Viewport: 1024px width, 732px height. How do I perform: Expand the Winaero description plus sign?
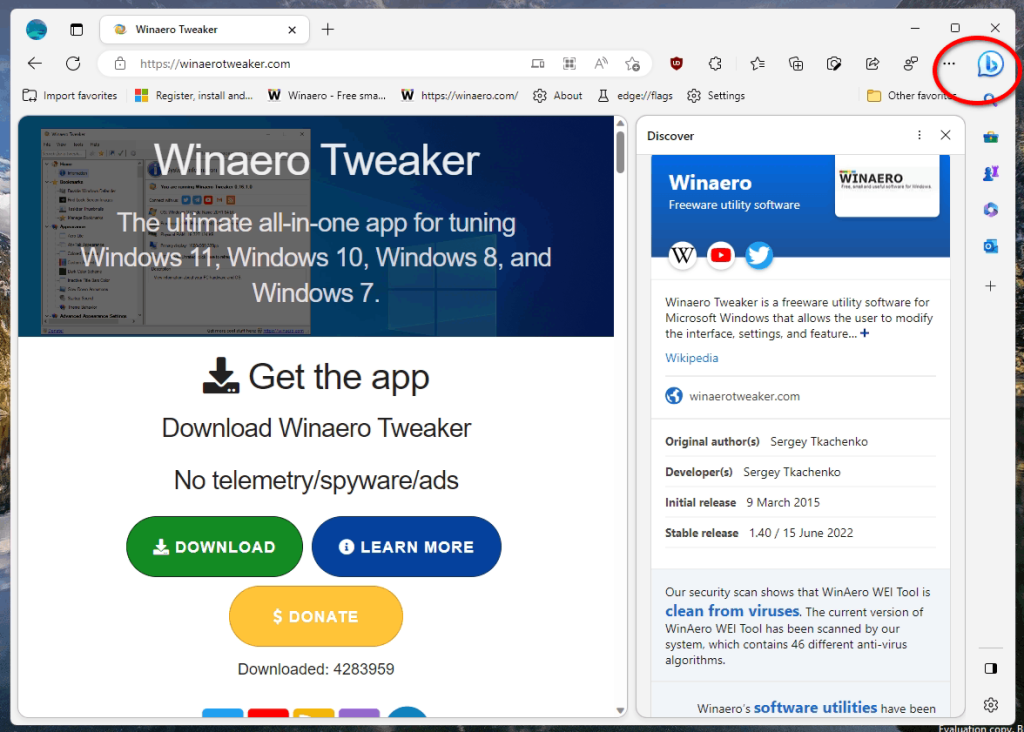tap(865, 333)
